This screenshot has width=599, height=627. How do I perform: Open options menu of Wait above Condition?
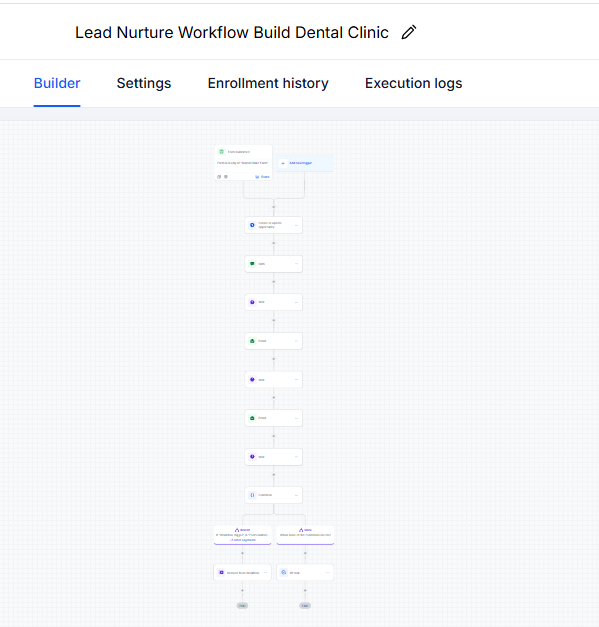pyautogui.click(x=296, y=457)
